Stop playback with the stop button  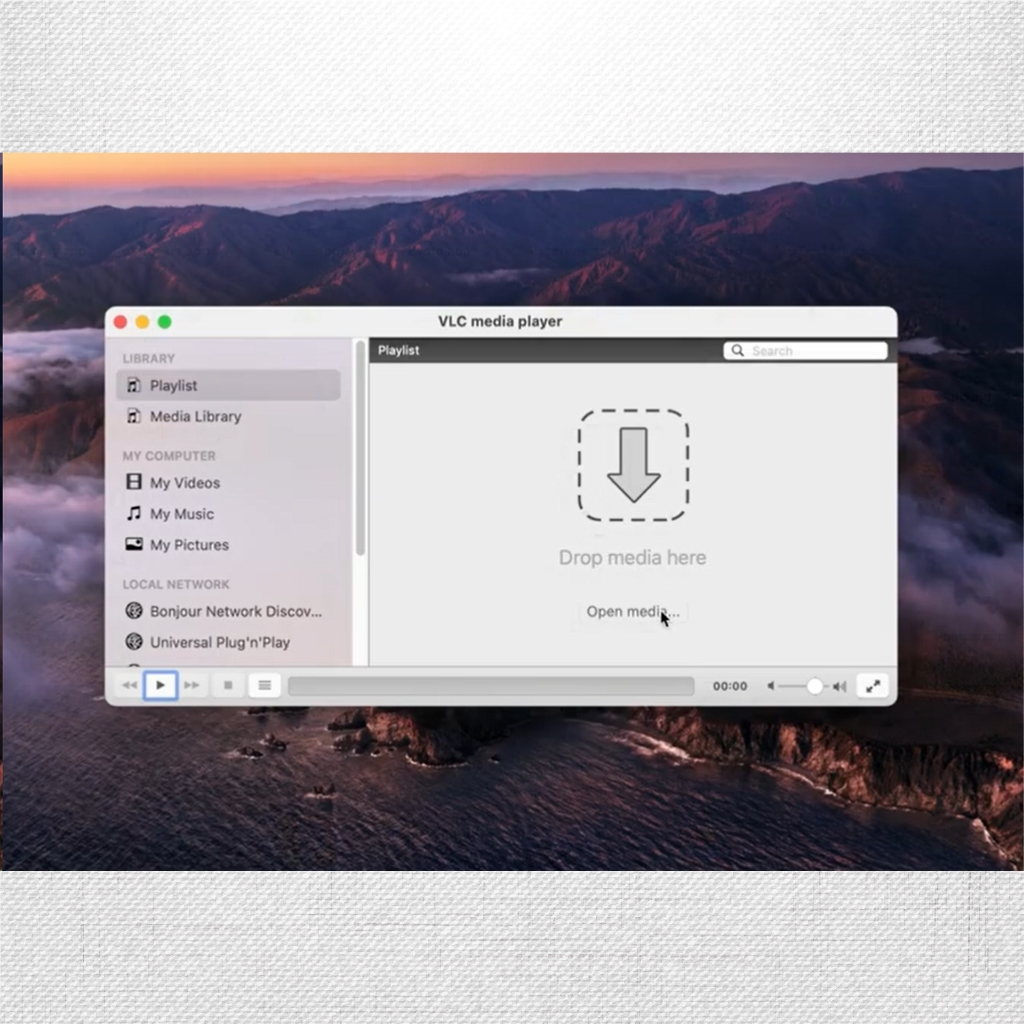pyautogui.click(x=228, y=685)
